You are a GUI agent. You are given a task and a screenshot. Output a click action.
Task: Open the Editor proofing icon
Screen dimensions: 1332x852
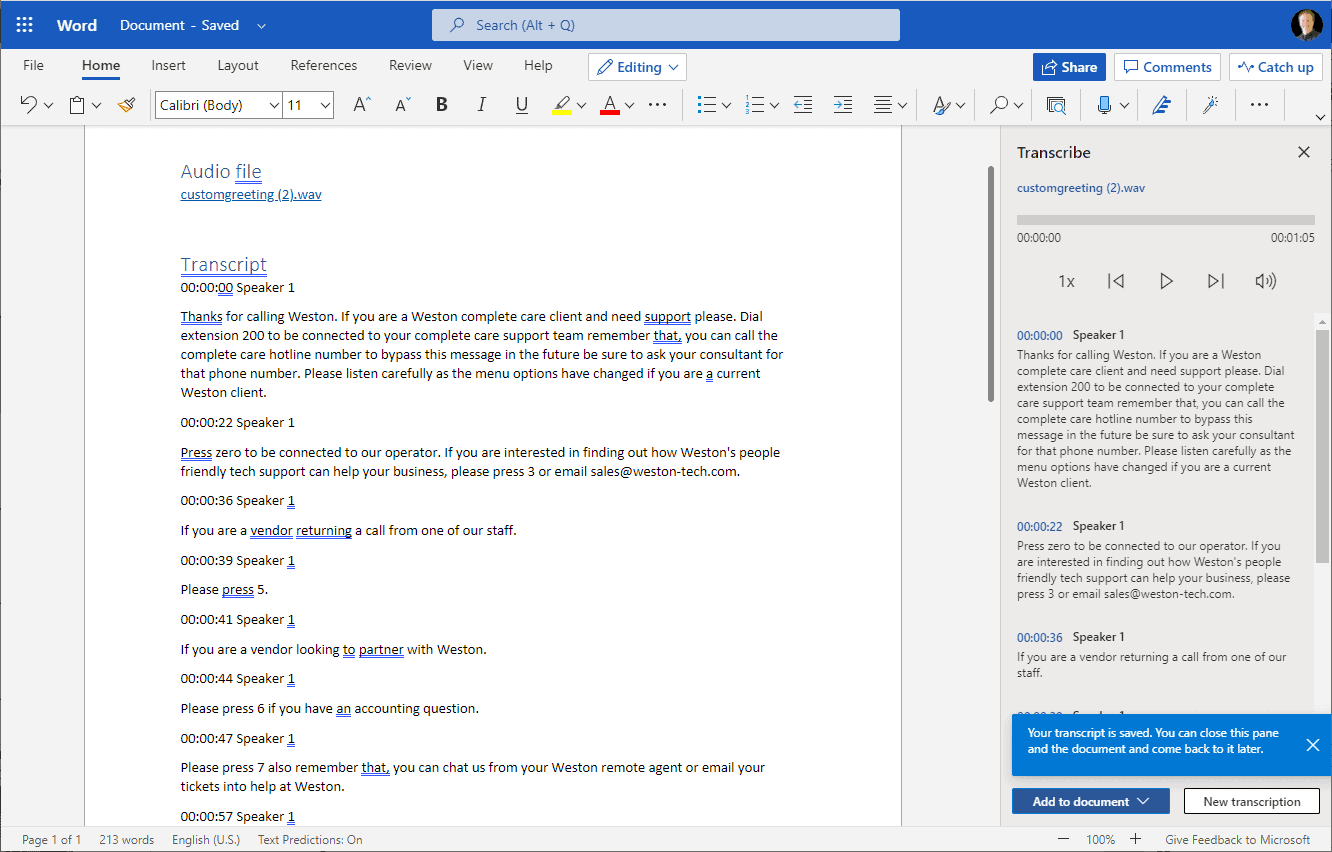pos(1161,104)
